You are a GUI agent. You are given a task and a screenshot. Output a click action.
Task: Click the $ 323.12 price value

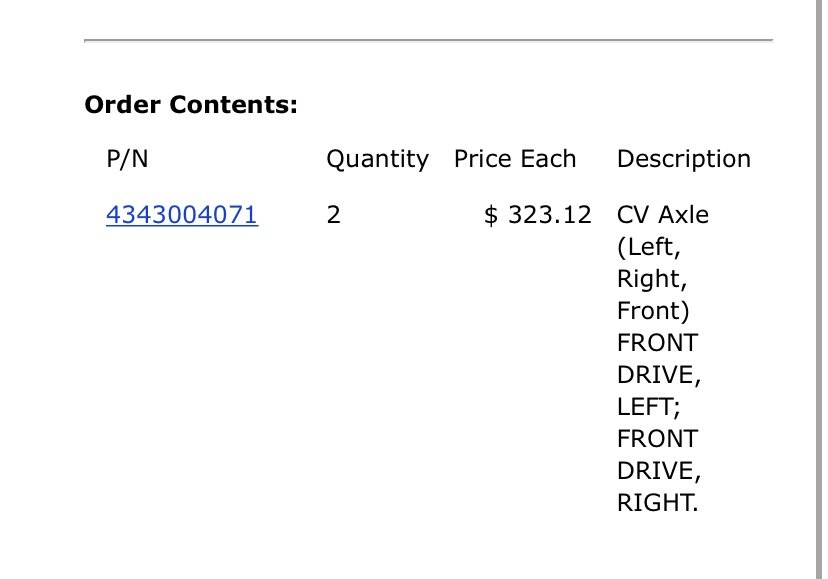(538, 215)
